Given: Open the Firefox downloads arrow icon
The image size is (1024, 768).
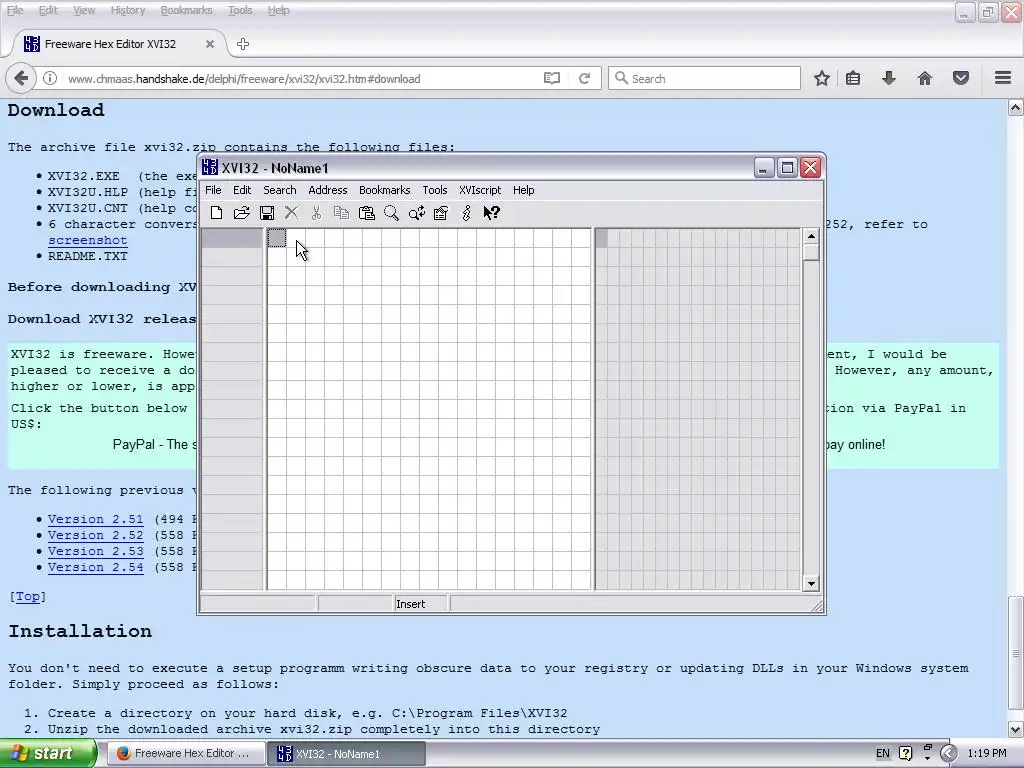Looking at the screenshot, I should (889, 78).
